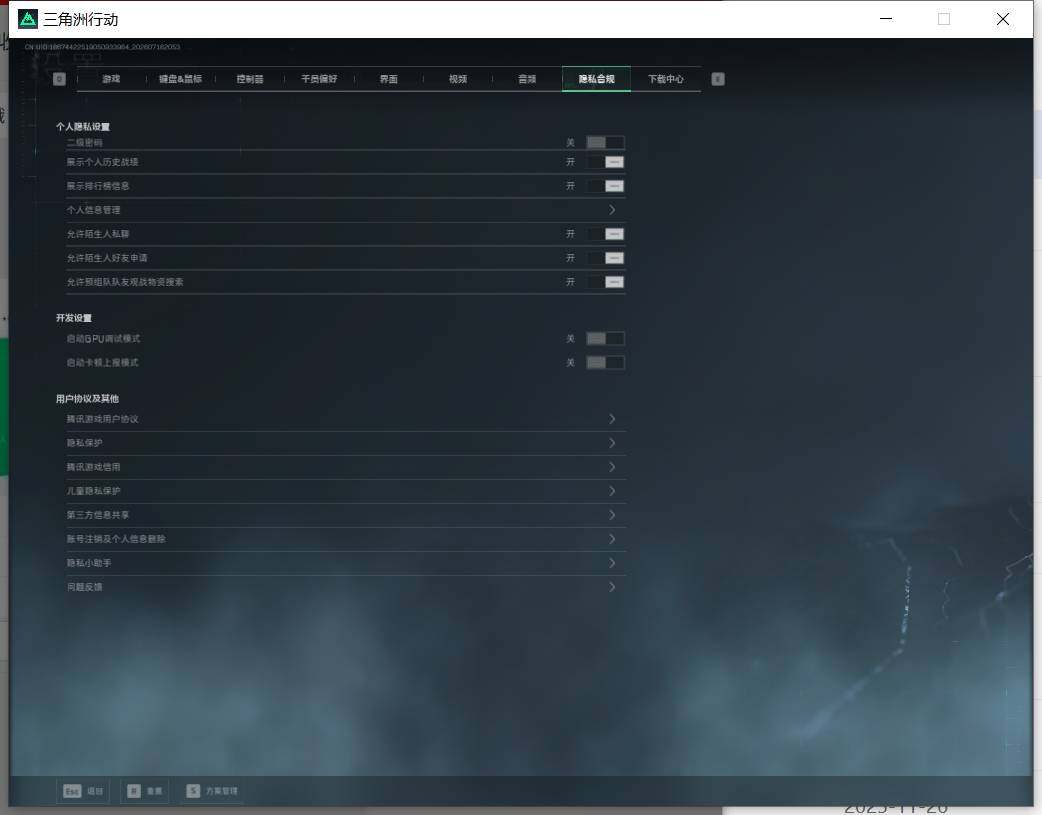
Task: Enable 启动GPU调试模式 toggle
Action: pos(605,339)
